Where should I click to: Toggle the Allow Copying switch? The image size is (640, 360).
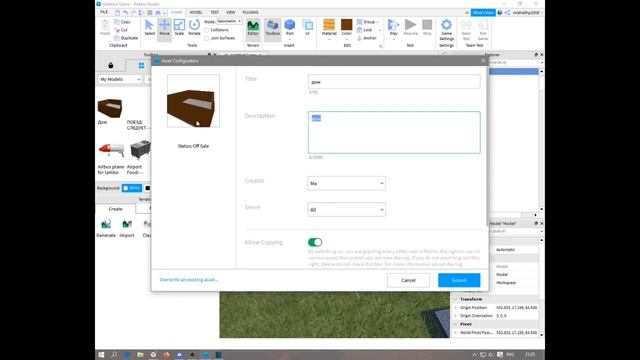[315, 242]
